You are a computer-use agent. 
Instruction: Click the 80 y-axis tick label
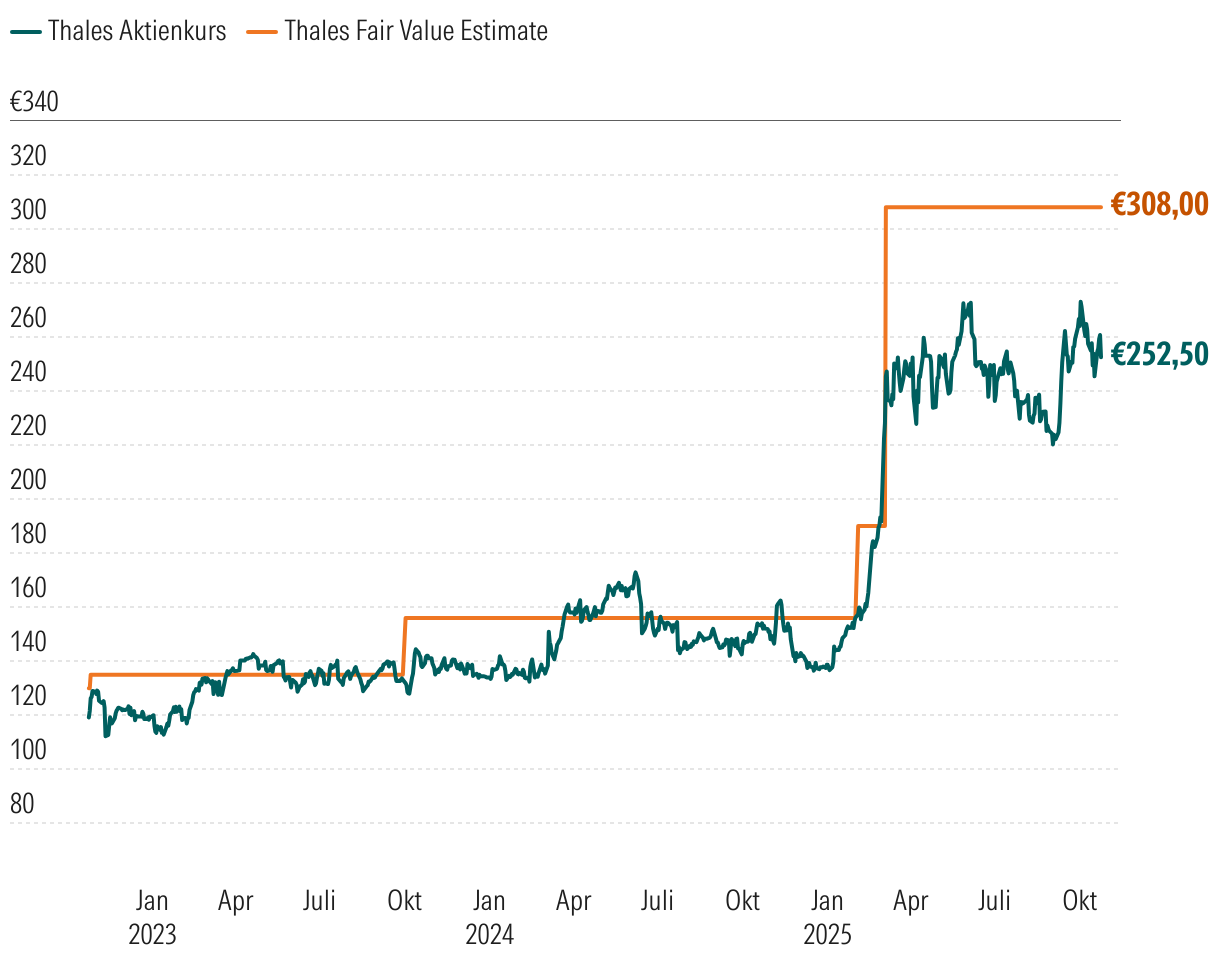click(21, 805)
